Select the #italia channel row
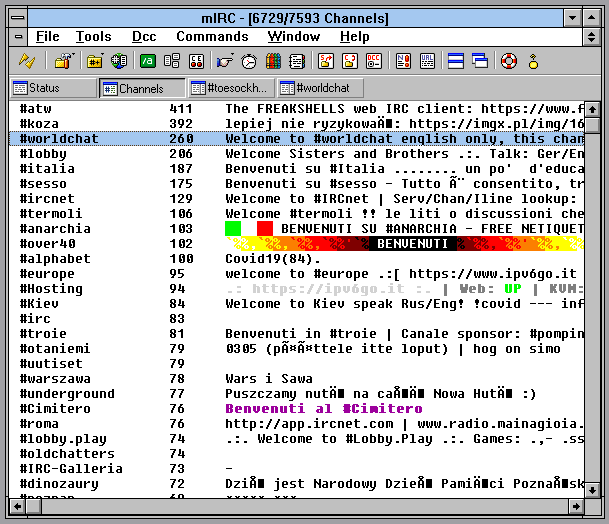 click(297, 169)
